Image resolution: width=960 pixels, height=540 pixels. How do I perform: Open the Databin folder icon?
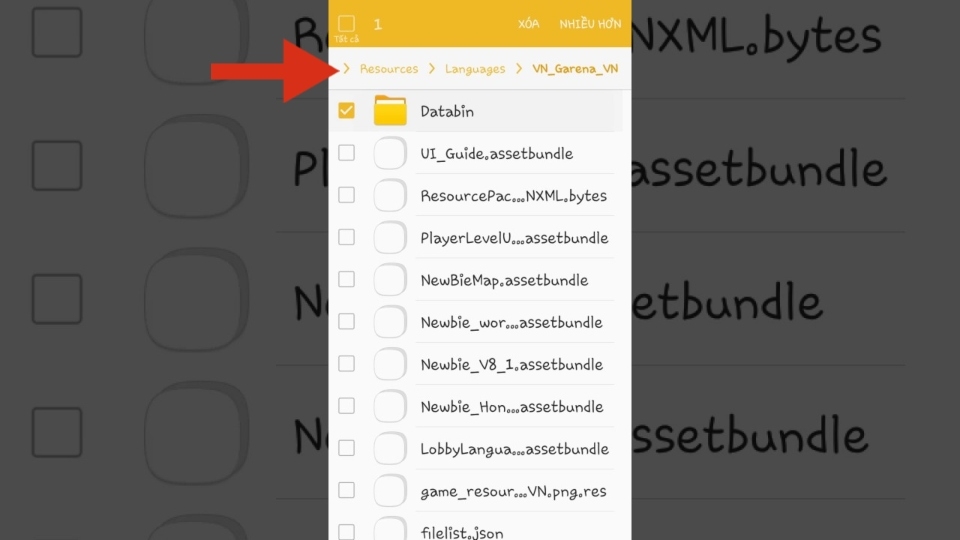(390, 110)
